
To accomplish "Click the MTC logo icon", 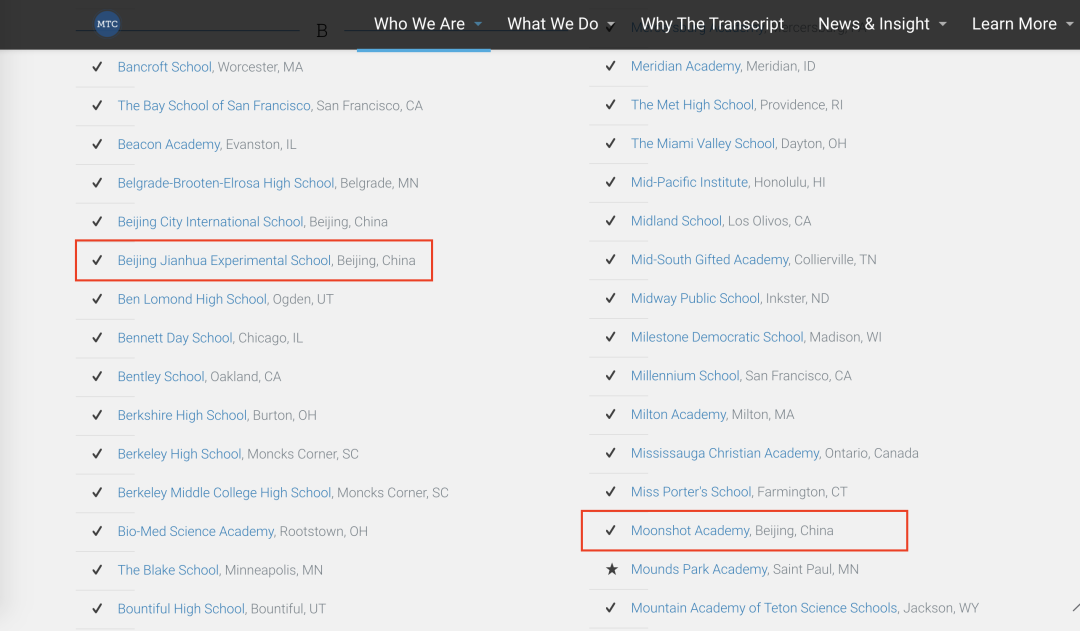I will (107, 24).
